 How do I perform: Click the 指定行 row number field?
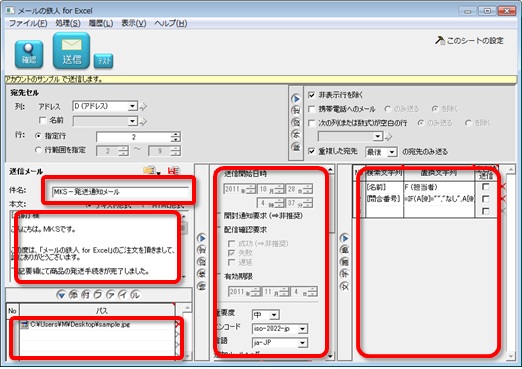(x=134, y=137)
